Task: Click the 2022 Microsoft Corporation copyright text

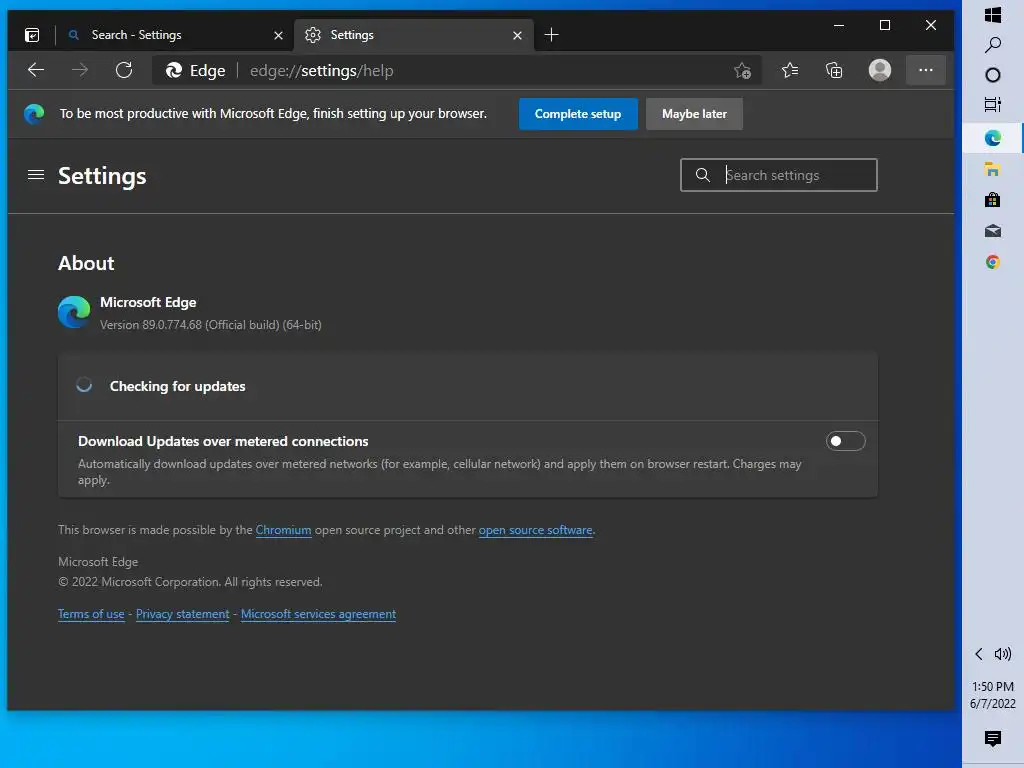Action: (x=190, y=582)
